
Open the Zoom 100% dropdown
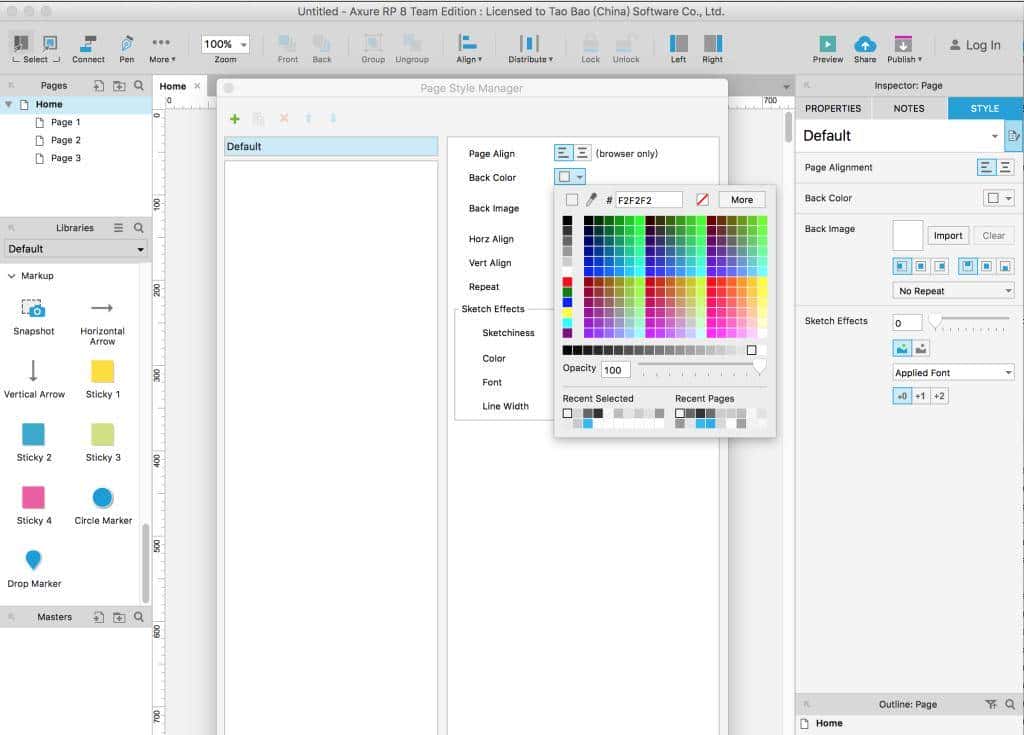click(x=225, y=44)
